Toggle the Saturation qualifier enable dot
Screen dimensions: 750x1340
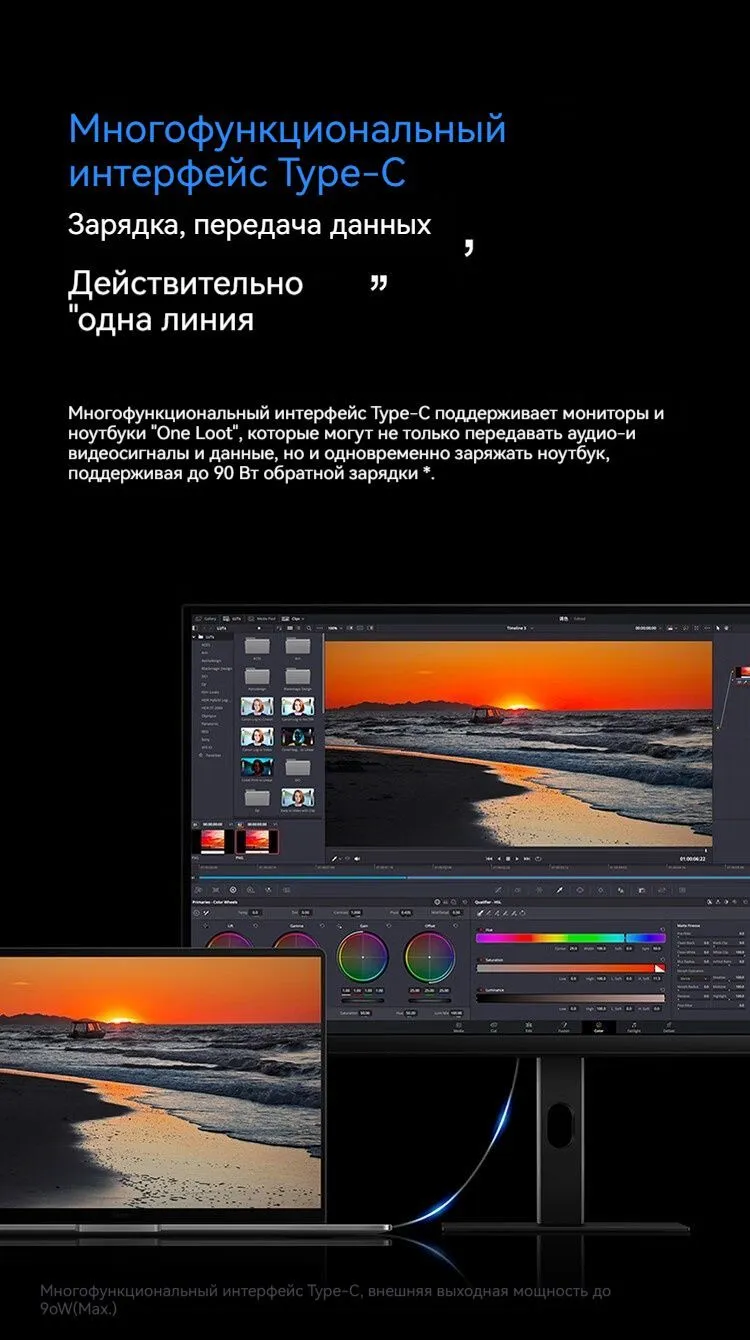pyautogui.click(x=480, y=960)
